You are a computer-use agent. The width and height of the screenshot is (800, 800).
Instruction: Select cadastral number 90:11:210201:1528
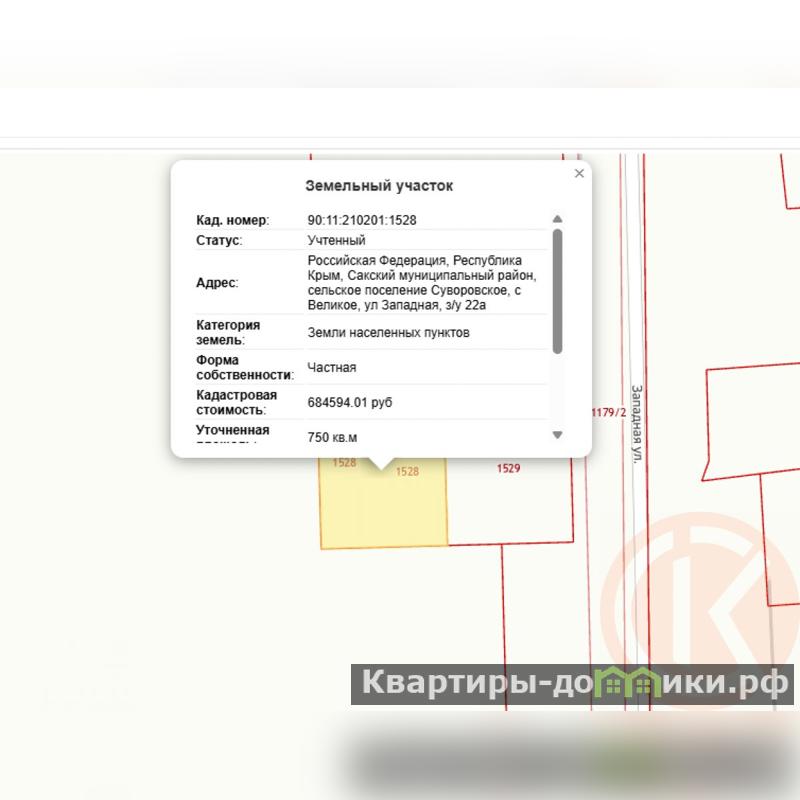pos(362,220)
